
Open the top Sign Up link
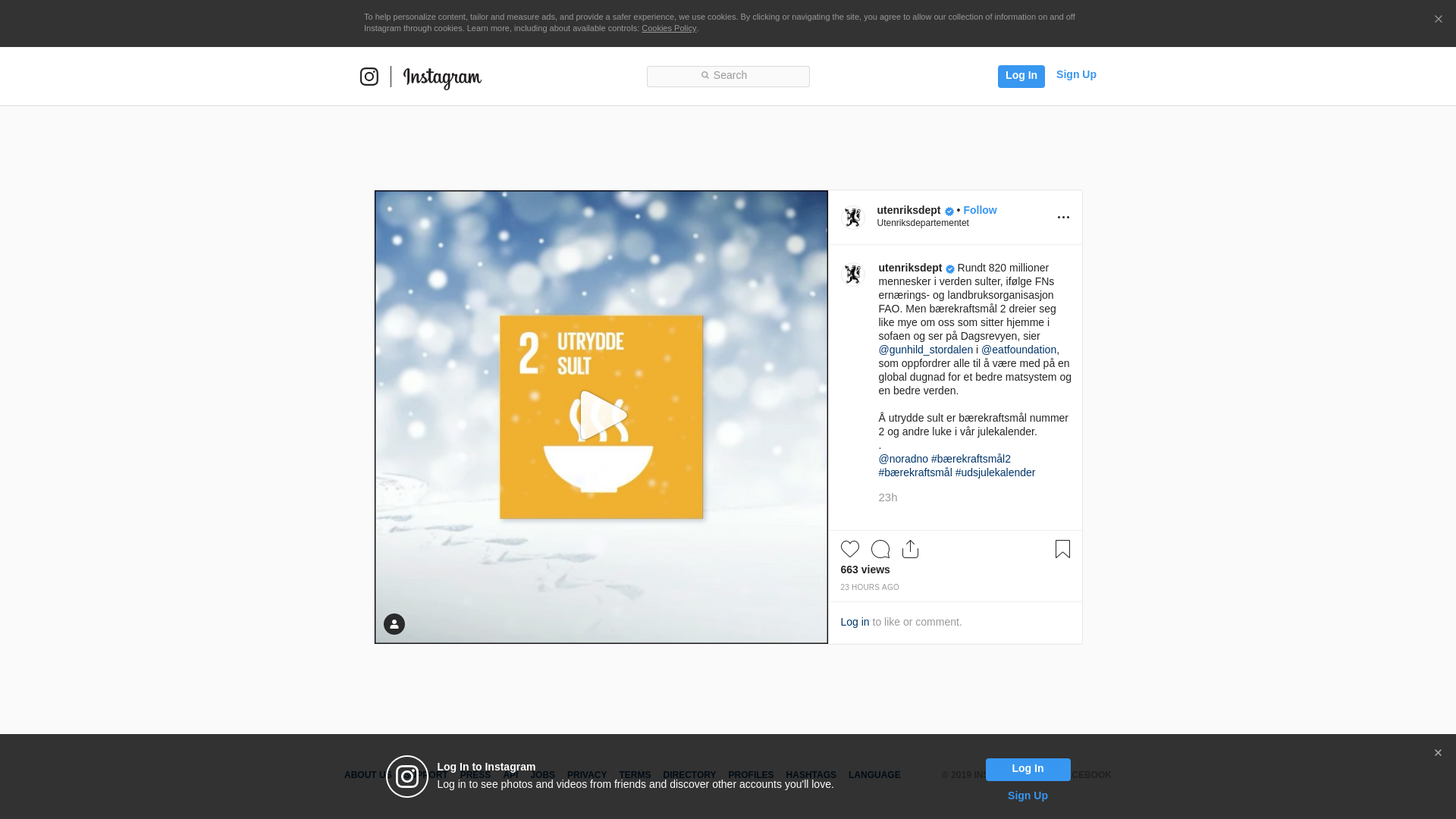click(1075, 74)
